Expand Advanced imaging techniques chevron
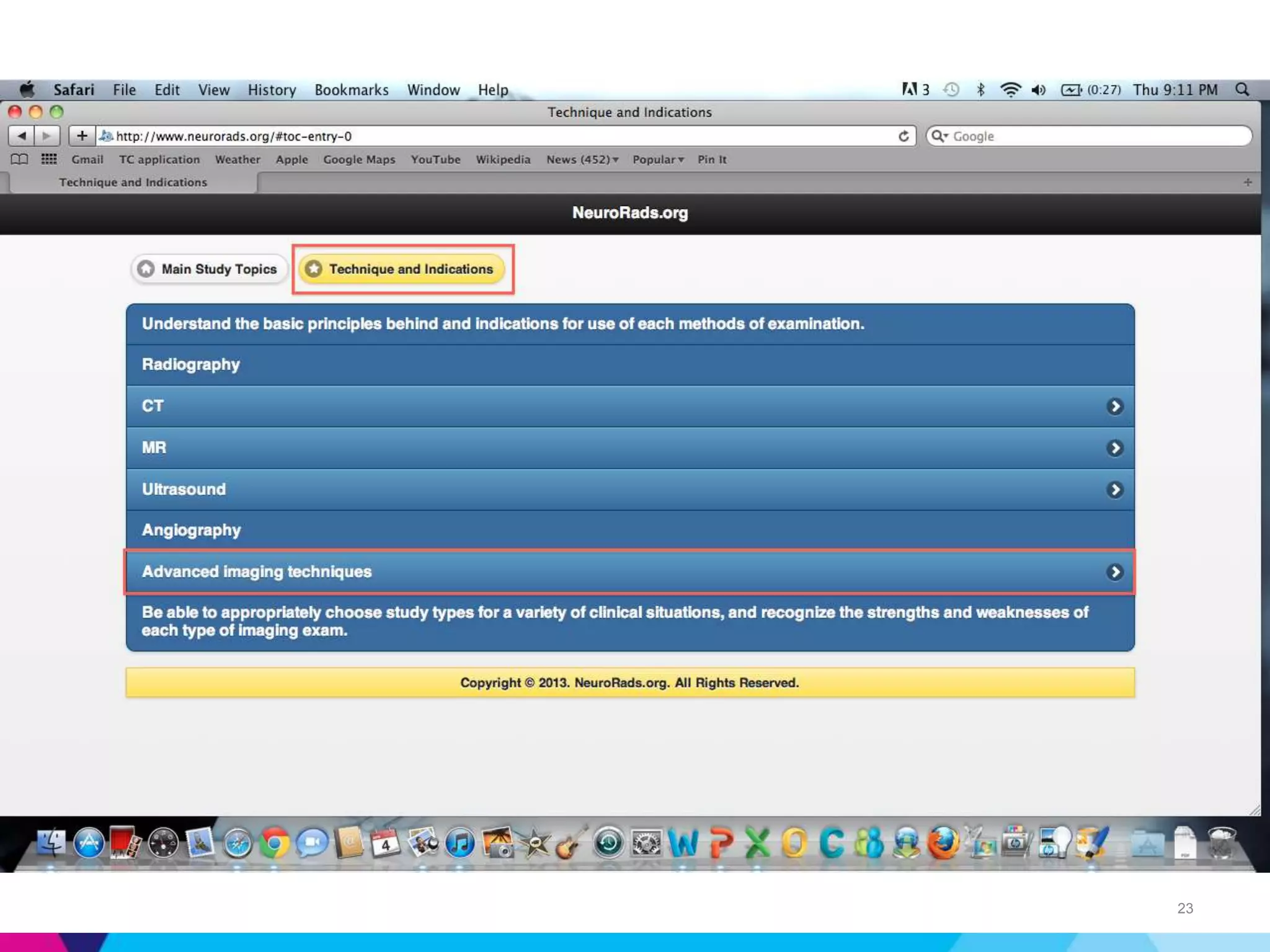The image size is (1270, 952). click(1114, 572)
